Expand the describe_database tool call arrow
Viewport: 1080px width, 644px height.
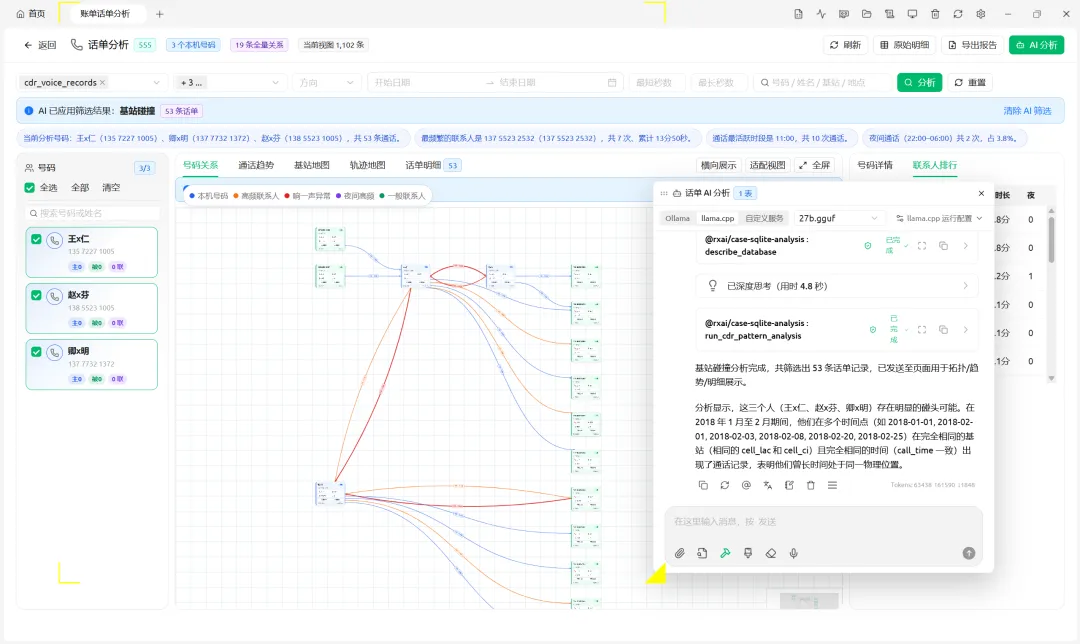point(966,246)
